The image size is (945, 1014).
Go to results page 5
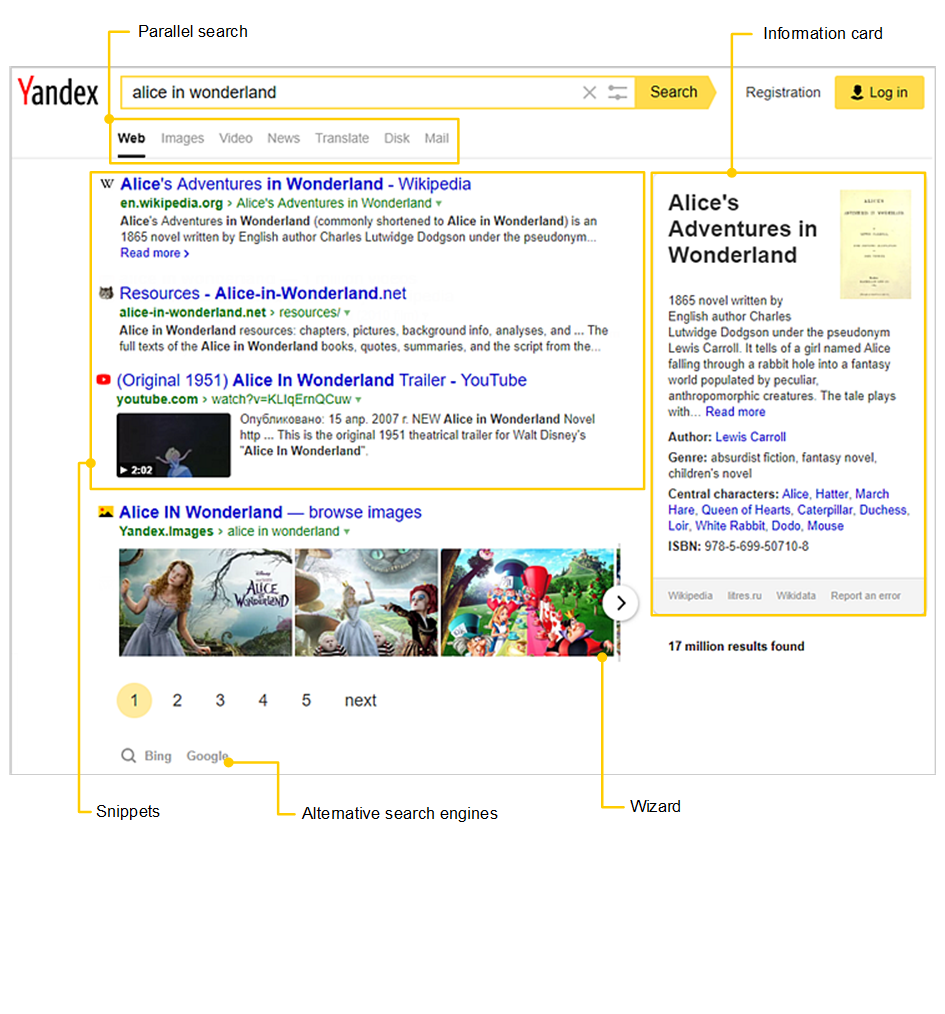(306, 700)
